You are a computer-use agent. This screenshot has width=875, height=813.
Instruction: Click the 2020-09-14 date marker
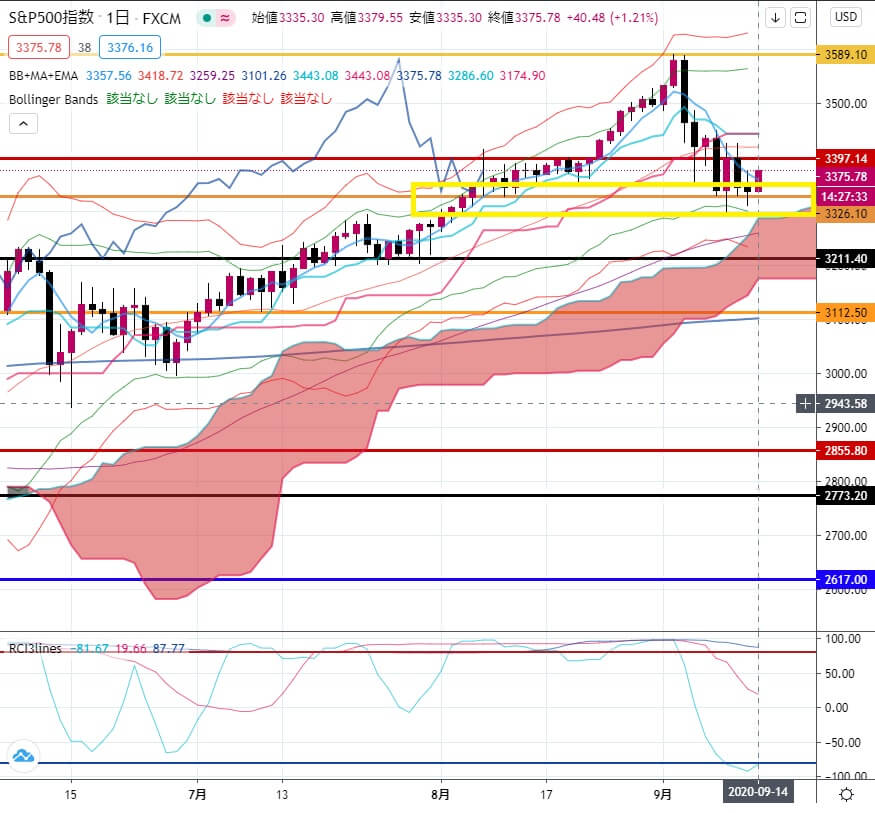758,792
